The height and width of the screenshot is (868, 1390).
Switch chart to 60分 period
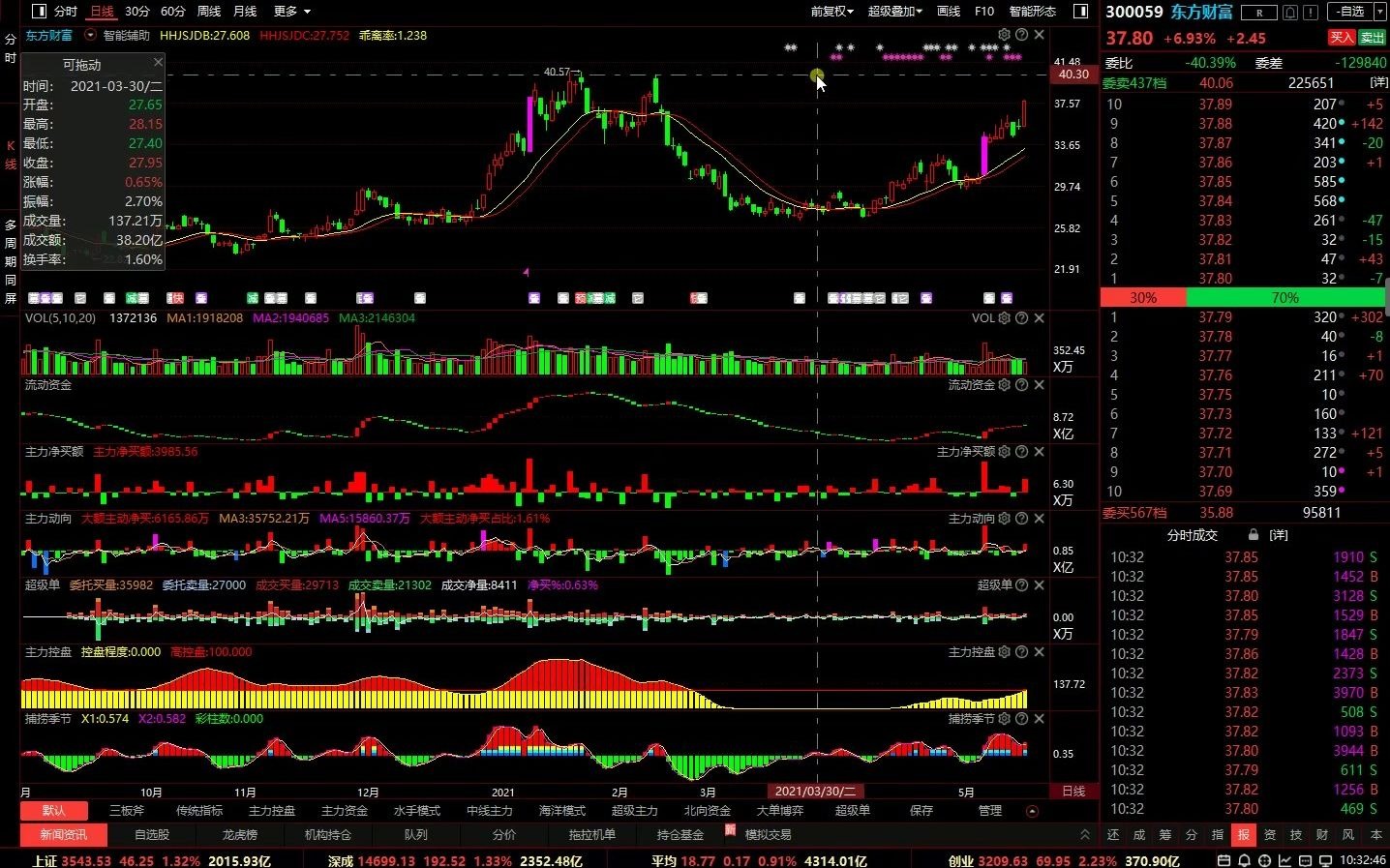(173, 12)
